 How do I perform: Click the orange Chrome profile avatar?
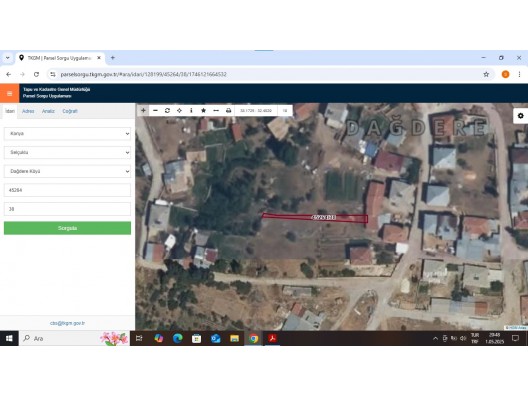[505, 74]
